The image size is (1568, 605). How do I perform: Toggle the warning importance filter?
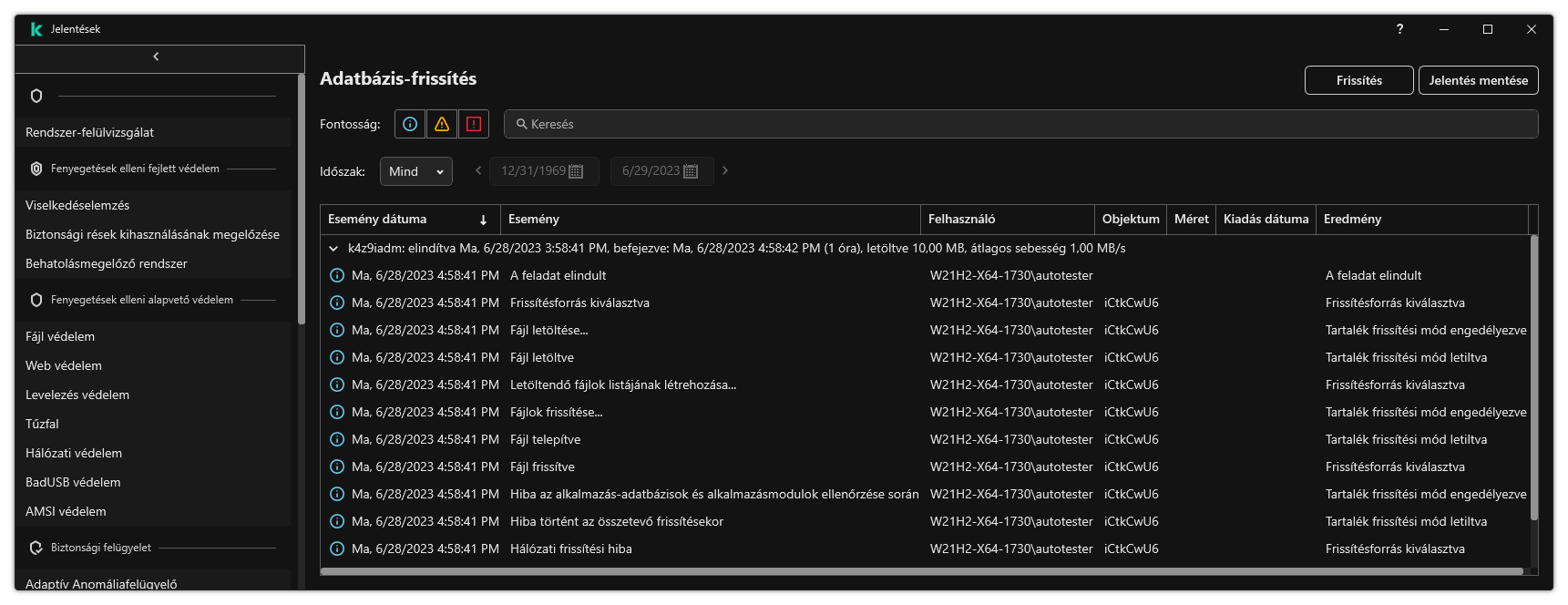coord(442,124)
